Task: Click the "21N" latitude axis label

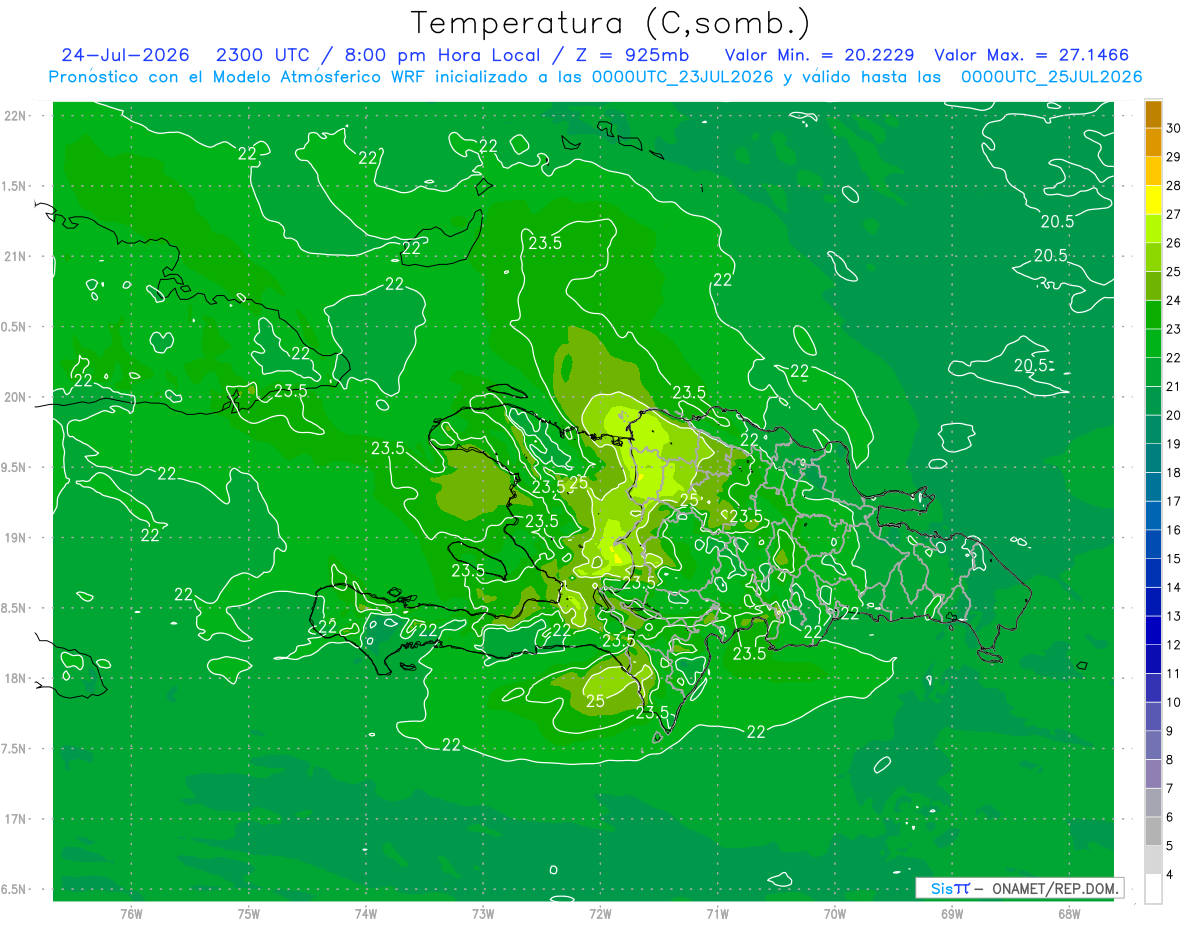Action: (14, 256)
